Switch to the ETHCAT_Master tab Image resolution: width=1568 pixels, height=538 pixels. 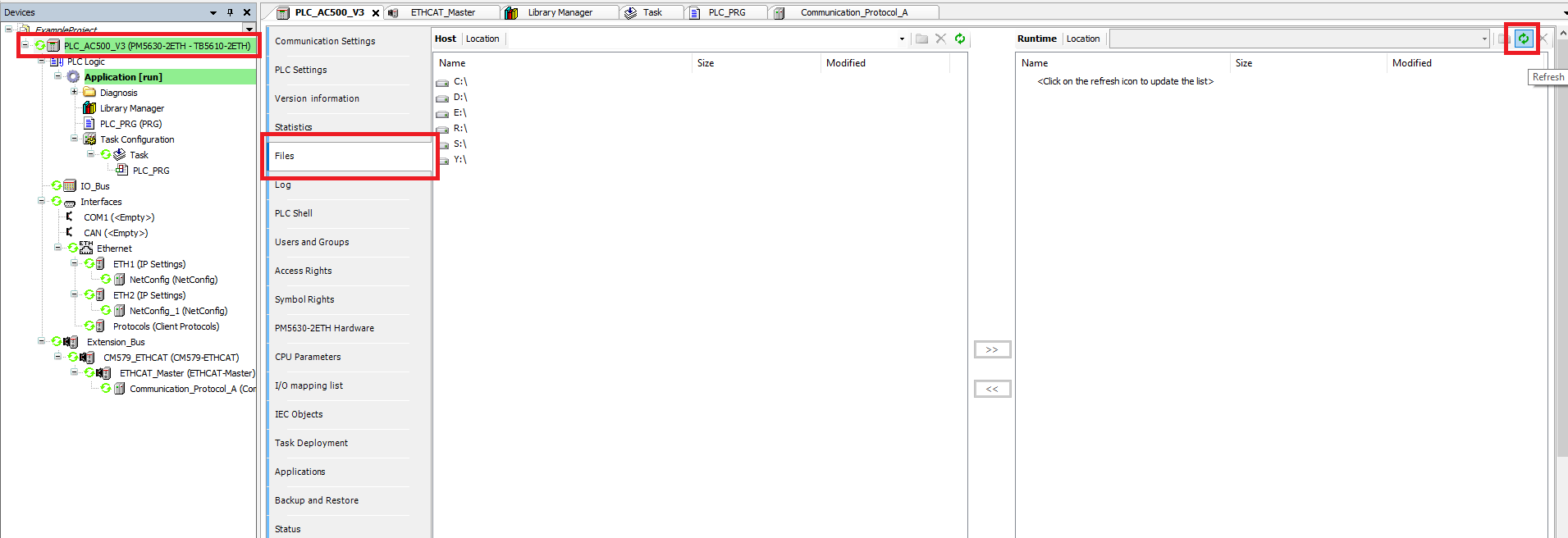[x=442, y=12]
